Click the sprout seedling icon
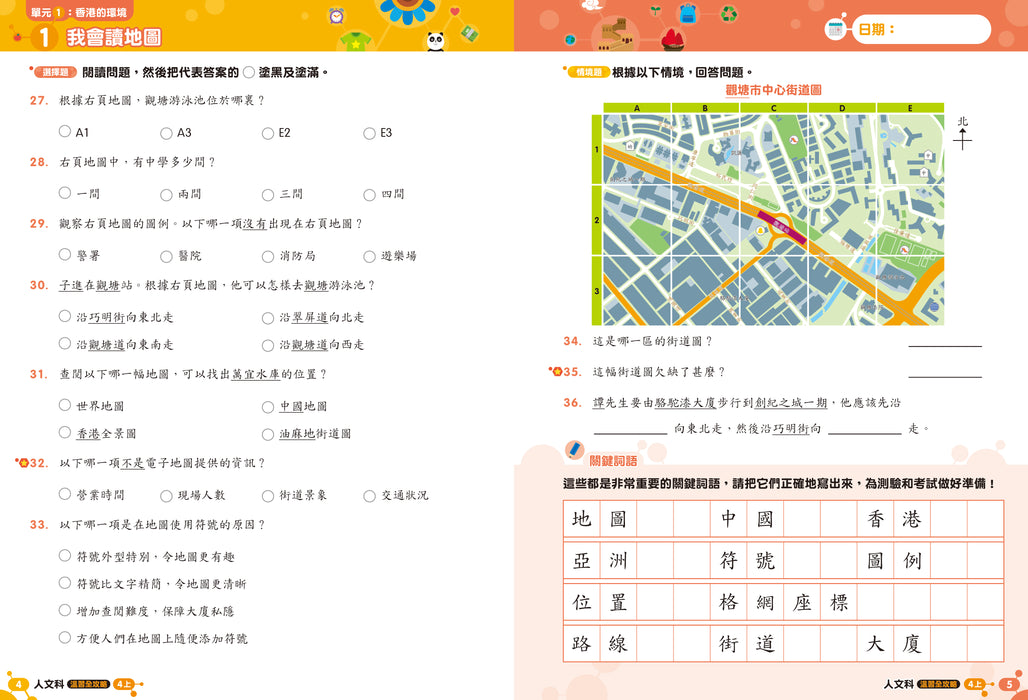 pos(655,10)
